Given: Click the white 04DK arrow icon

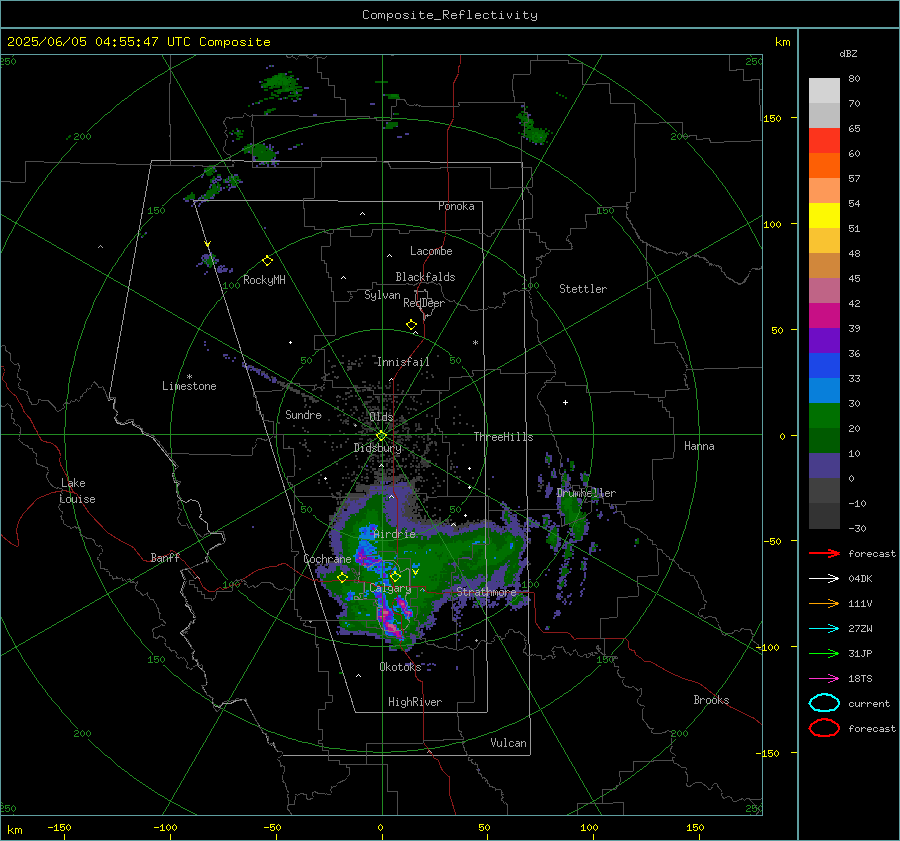Looking at the screenshot, I should click(x=824, y=579).
